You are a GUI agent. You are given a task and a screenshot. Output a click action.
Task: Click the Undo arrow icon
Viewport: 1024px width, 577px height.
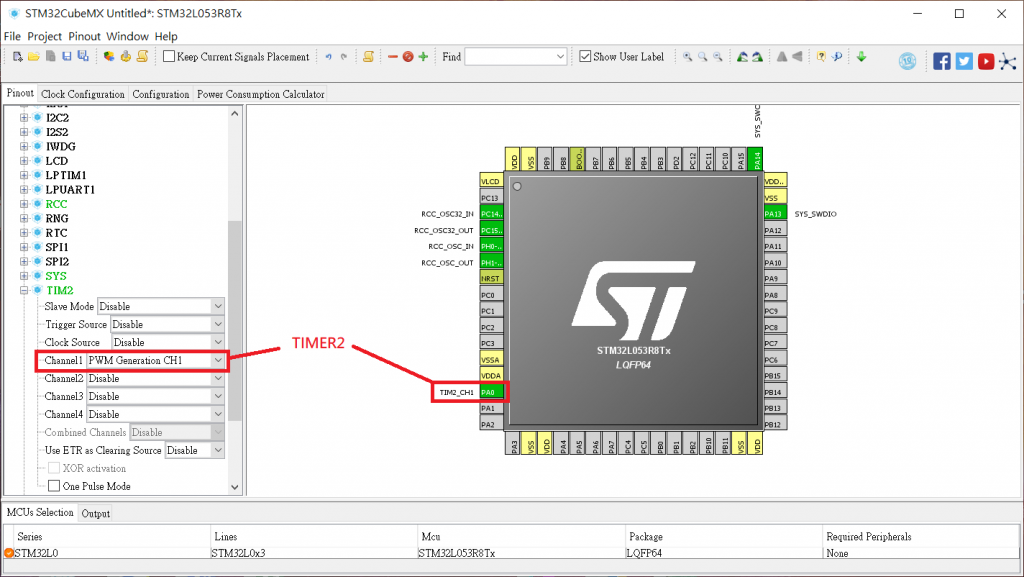328,57
